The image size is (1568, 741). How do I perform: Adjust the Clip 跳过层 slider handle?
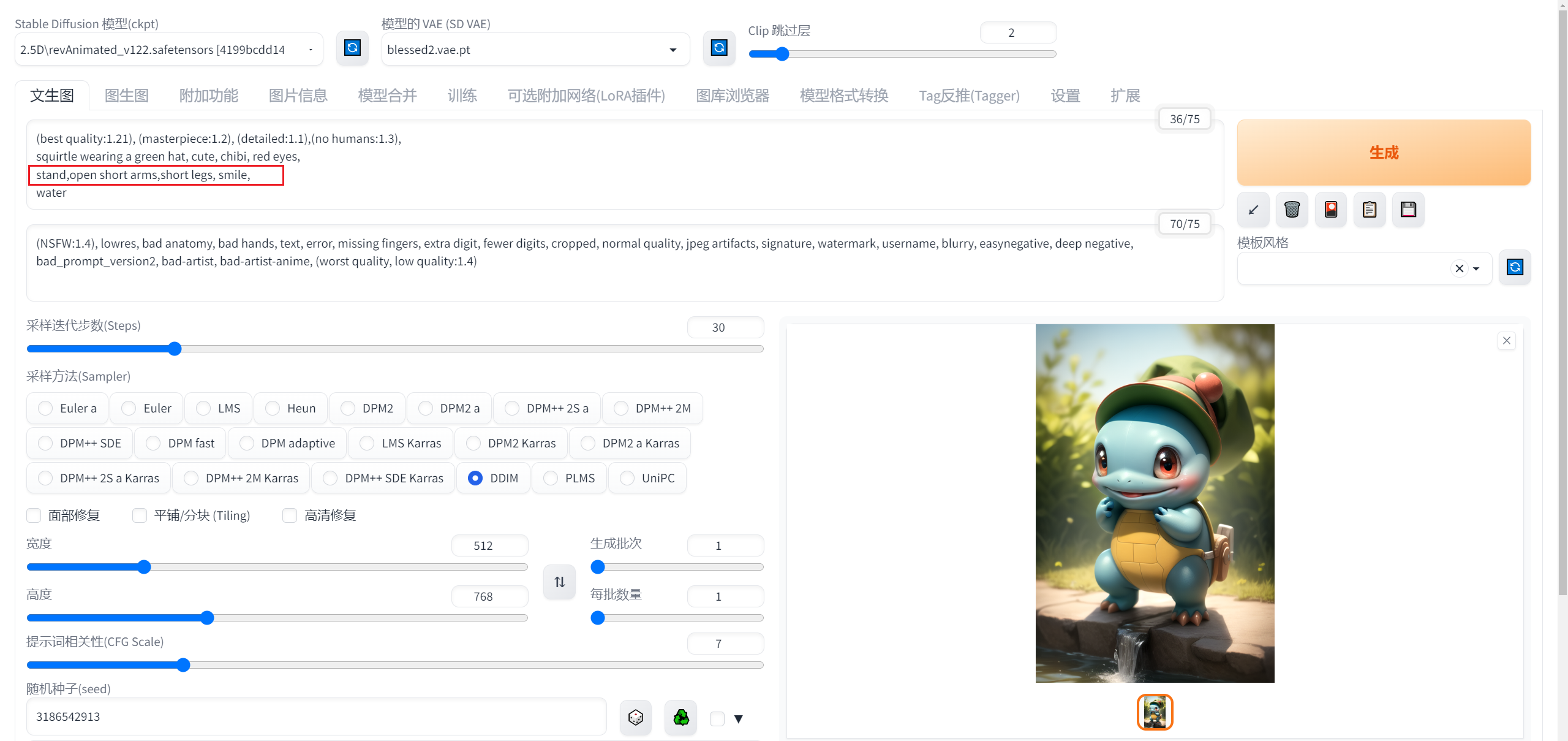(782, 54)
